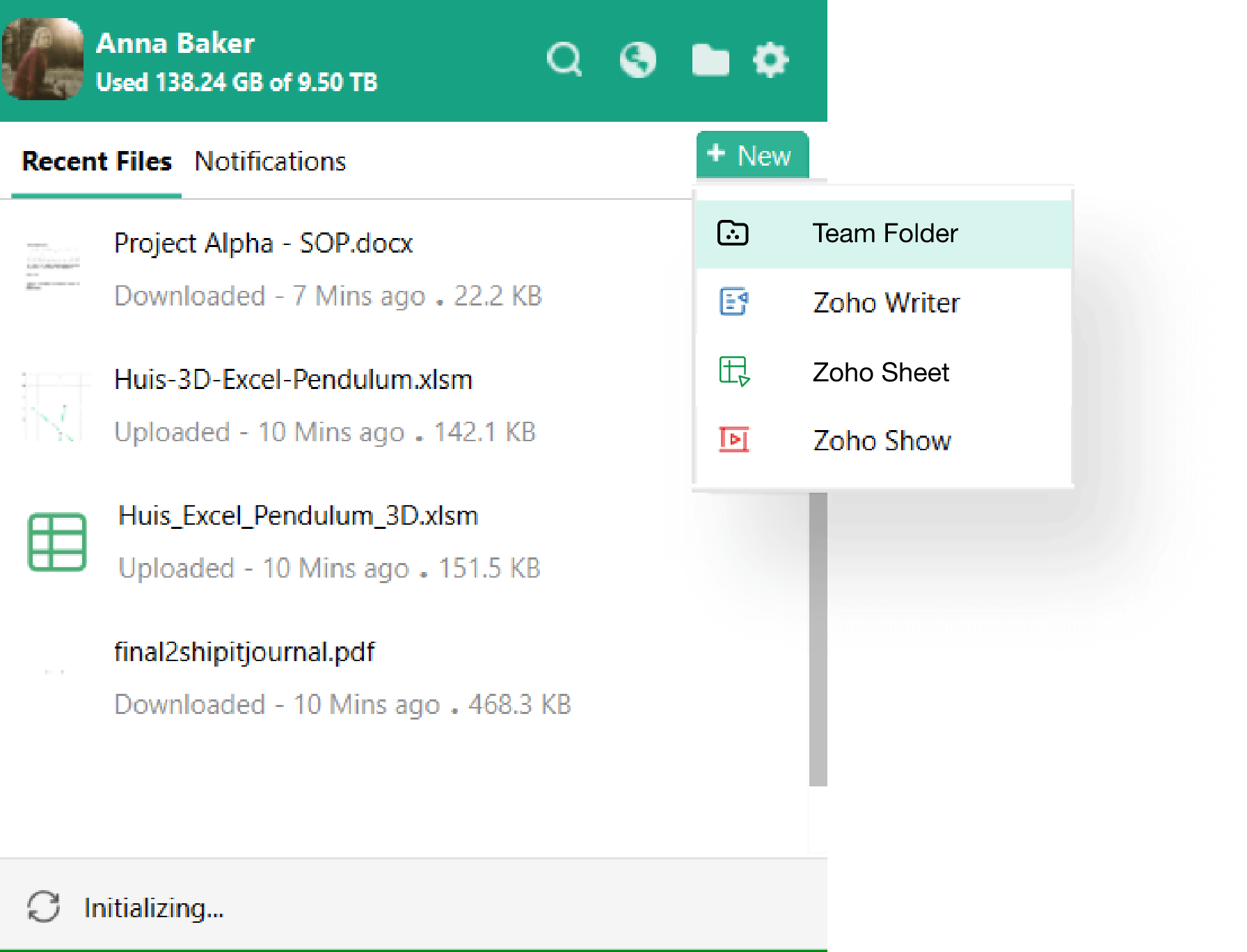Image resolution: width=1247 pixels, height=952 pixels.
Task: Open the file Huis_Excel_Pendulum_3D.xlsm
Action: 298,516
